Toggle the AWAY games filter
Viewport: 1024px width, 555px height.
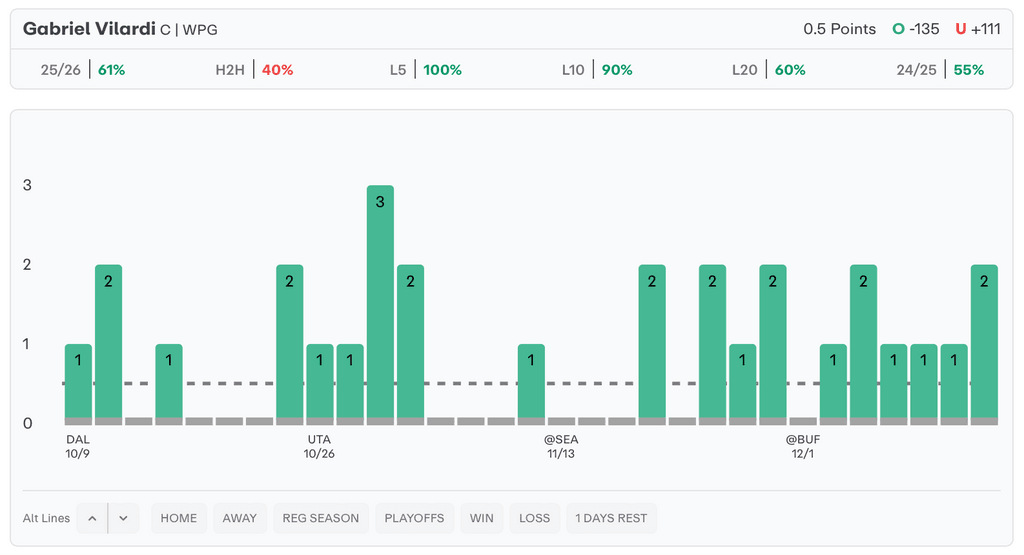point(239,518)
